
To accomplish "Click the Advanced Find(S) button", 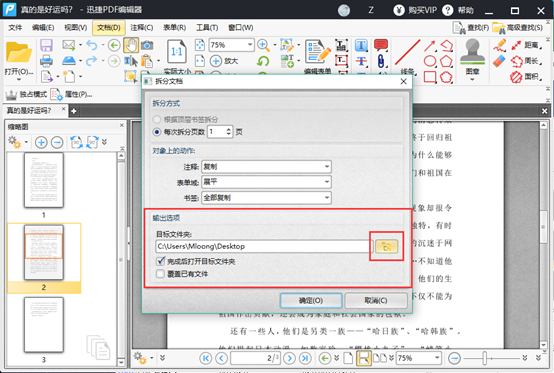I will click(x=518, y=28).
